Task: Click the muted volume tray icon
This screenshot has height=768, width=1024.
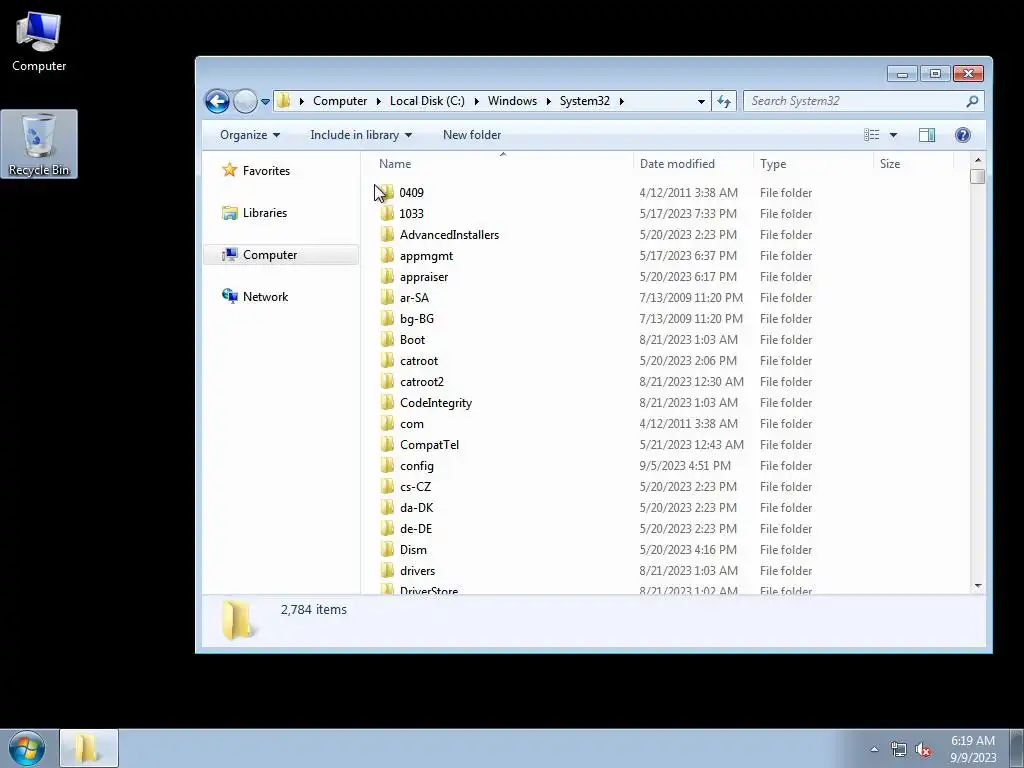Action: coord(923,750)
